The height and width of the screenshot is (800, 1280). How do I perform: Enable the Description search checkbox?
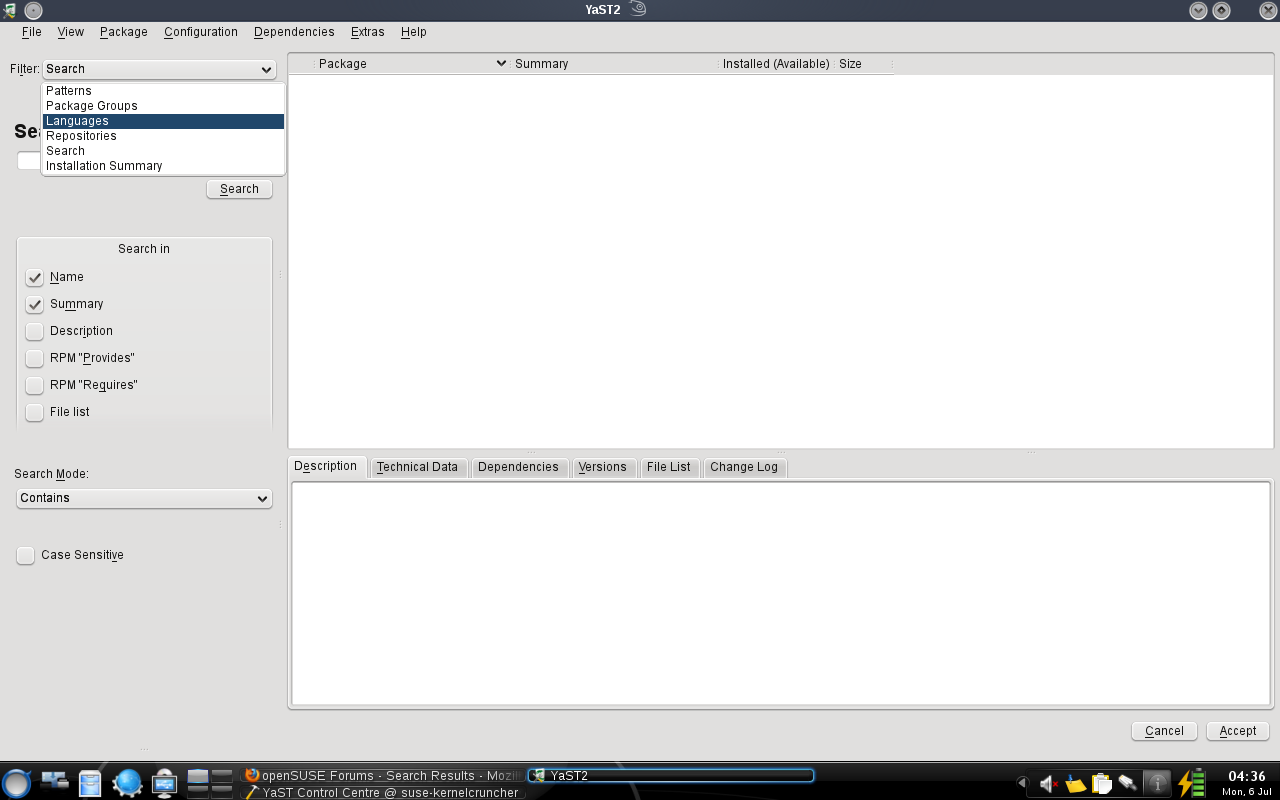coord(35,331)
